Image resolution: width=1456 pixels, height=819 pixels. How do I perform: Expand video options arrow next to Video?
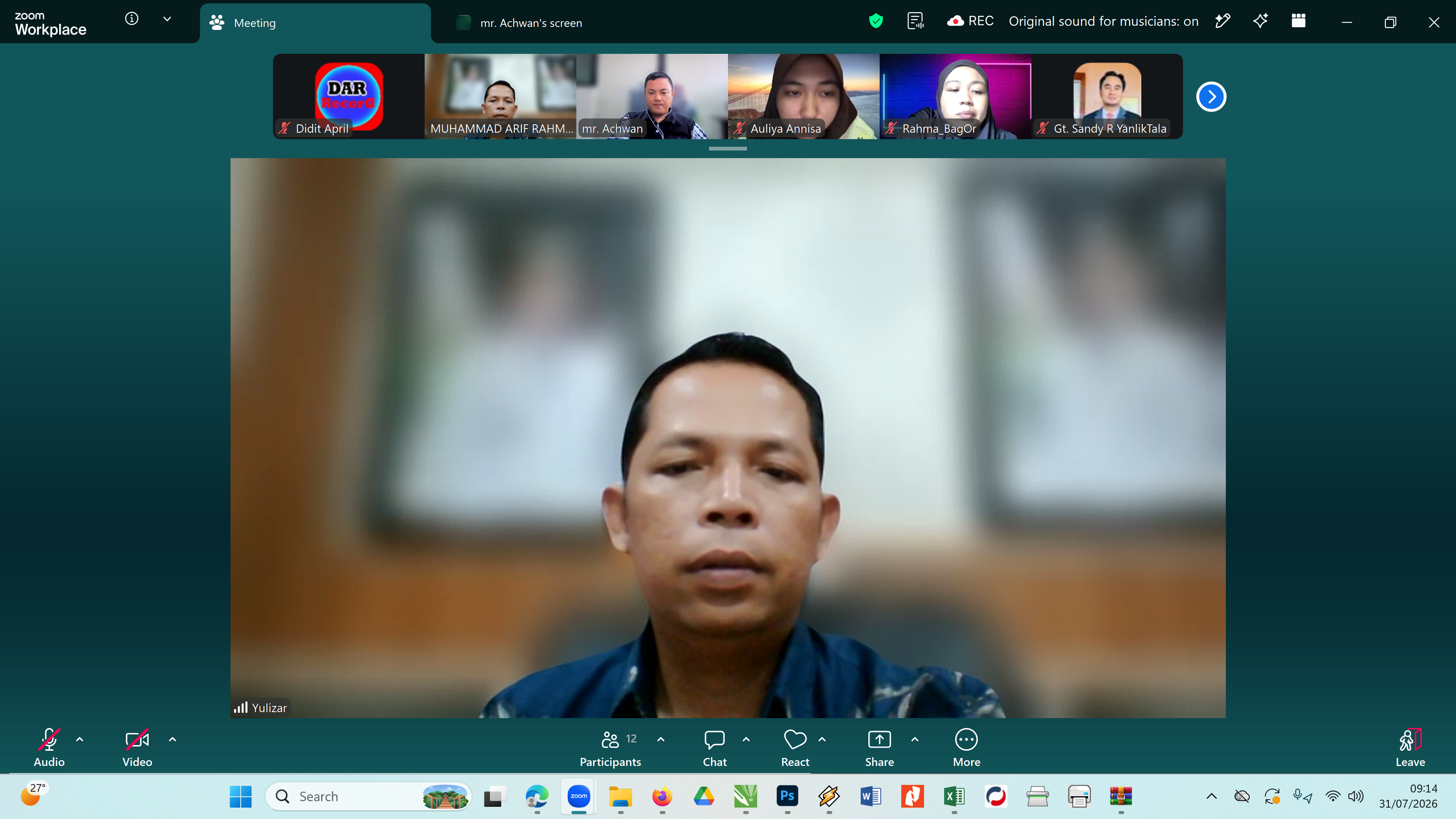(173, 739)
